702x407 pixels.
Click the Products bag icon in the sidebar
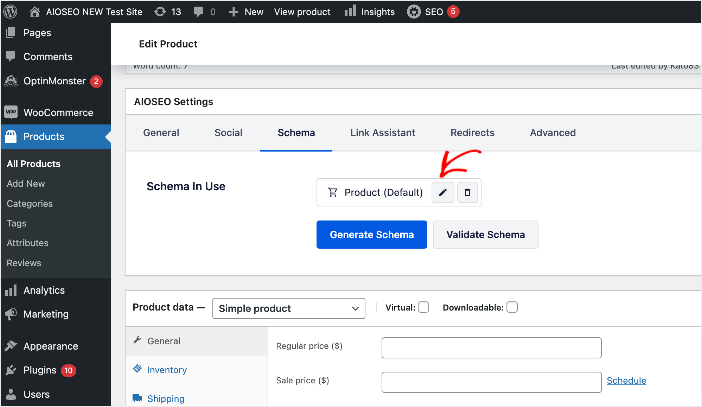coord(11,136)
